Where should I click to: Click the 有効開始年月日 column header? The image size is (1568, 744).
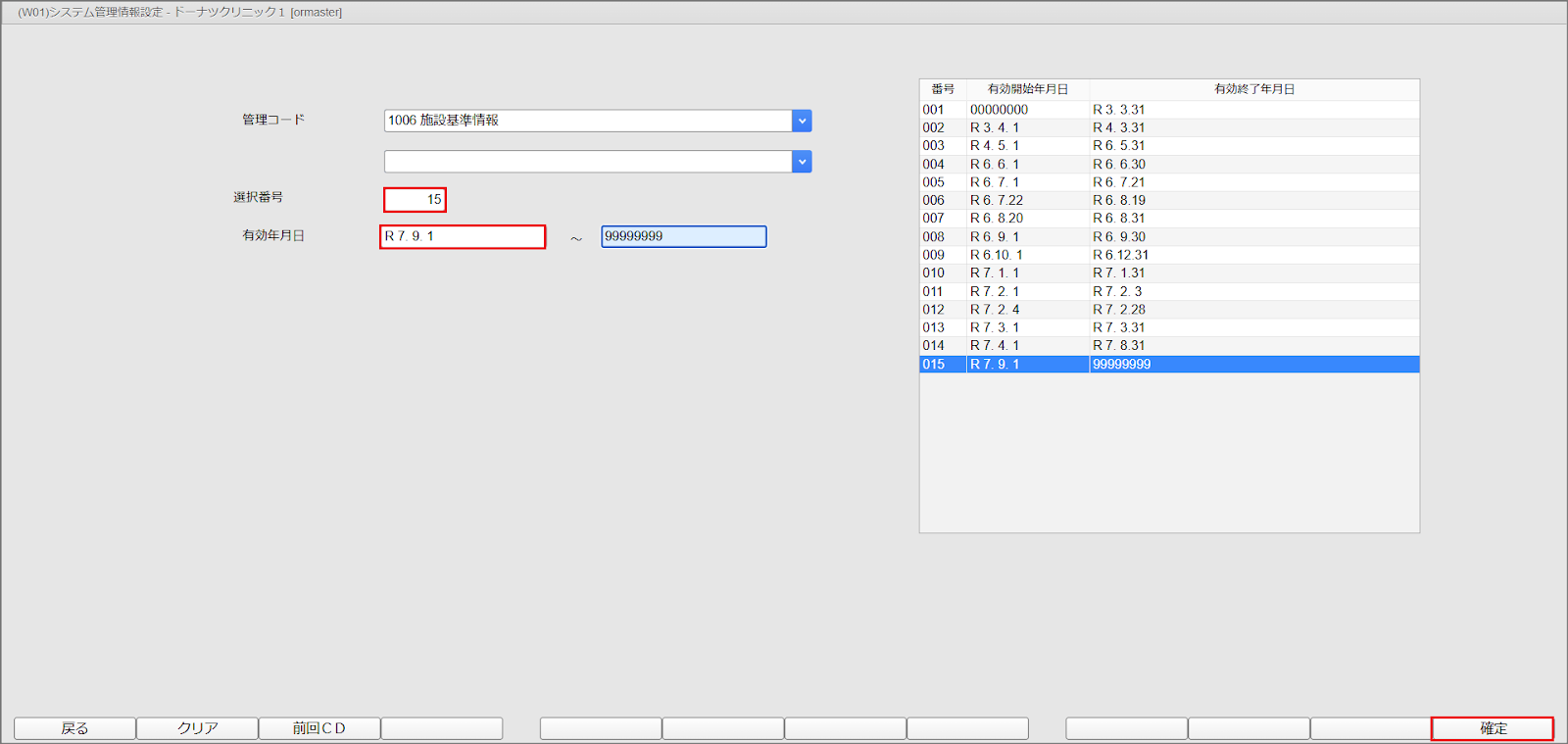click(1027, 89)
